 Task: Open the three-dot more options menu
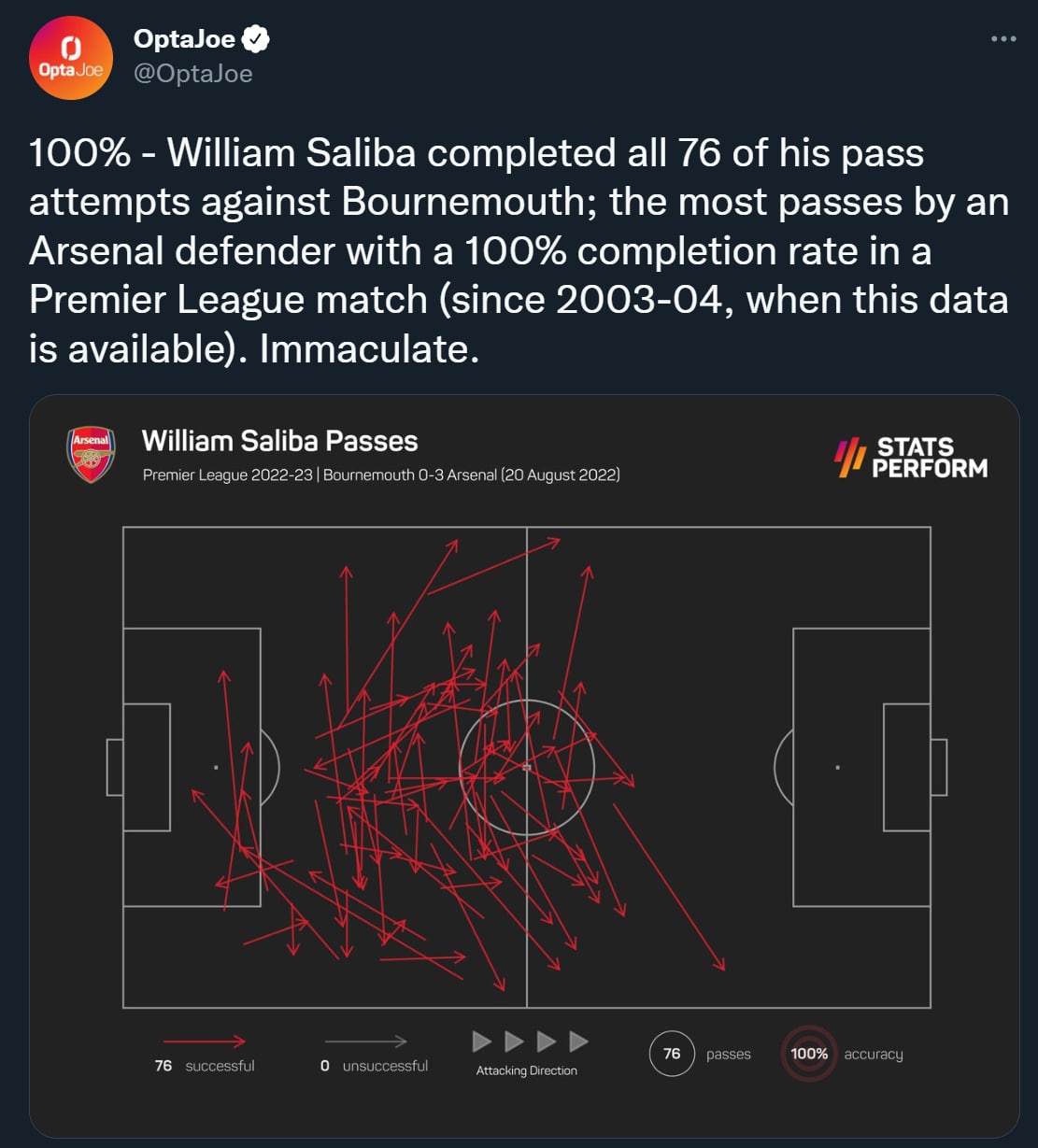click(1002, 39)
